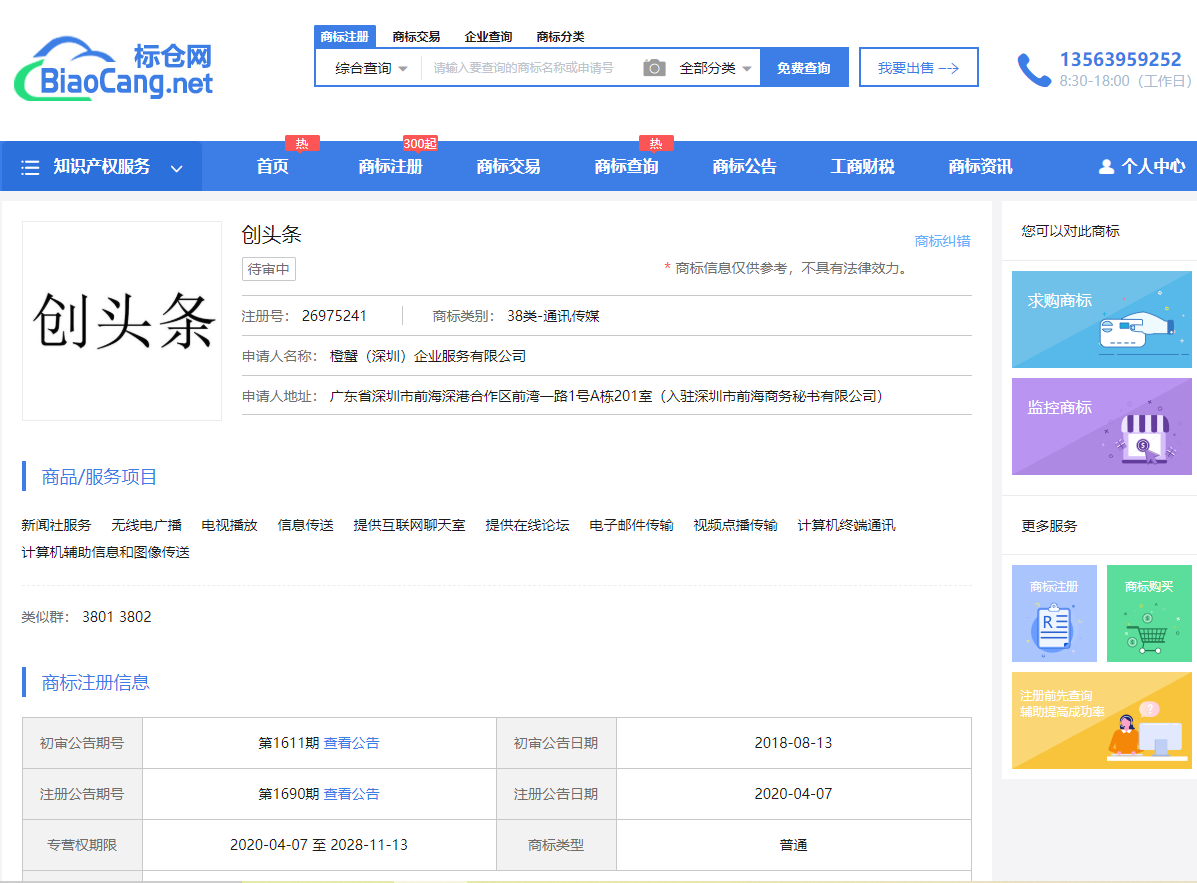Click the 计算机辅助信息和图像传送 service item
The width and height of the screenshot is (1197, 883).
[105, 552]
